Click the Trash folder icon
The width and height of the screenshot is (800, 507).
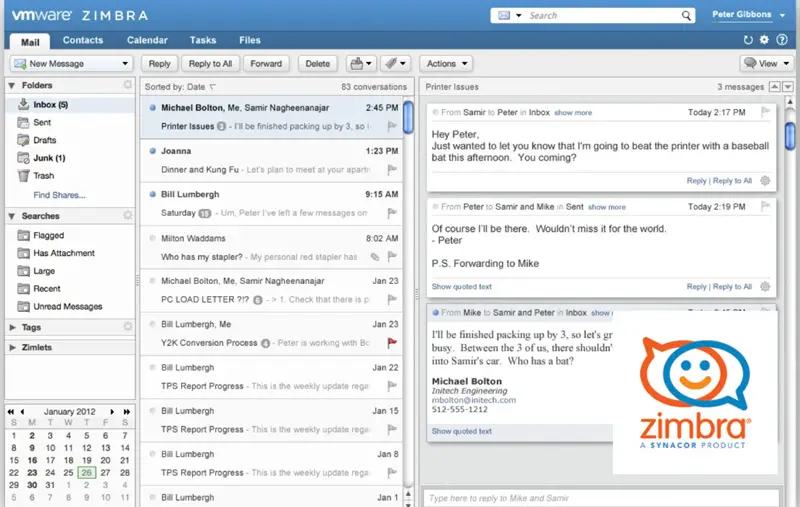[x=23, y=175]
